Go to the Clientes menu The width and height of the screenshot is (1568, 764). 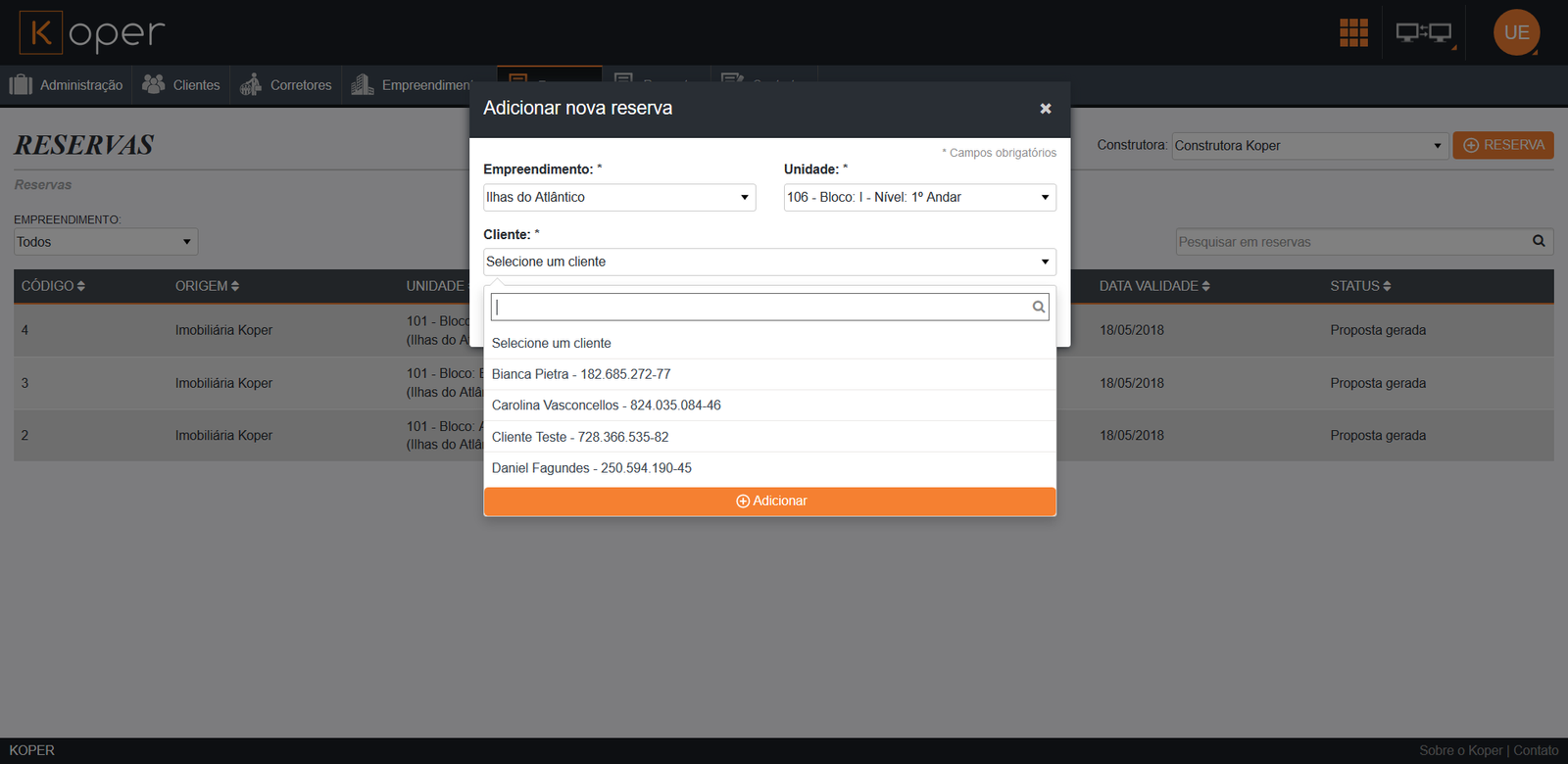click(181, 85)
